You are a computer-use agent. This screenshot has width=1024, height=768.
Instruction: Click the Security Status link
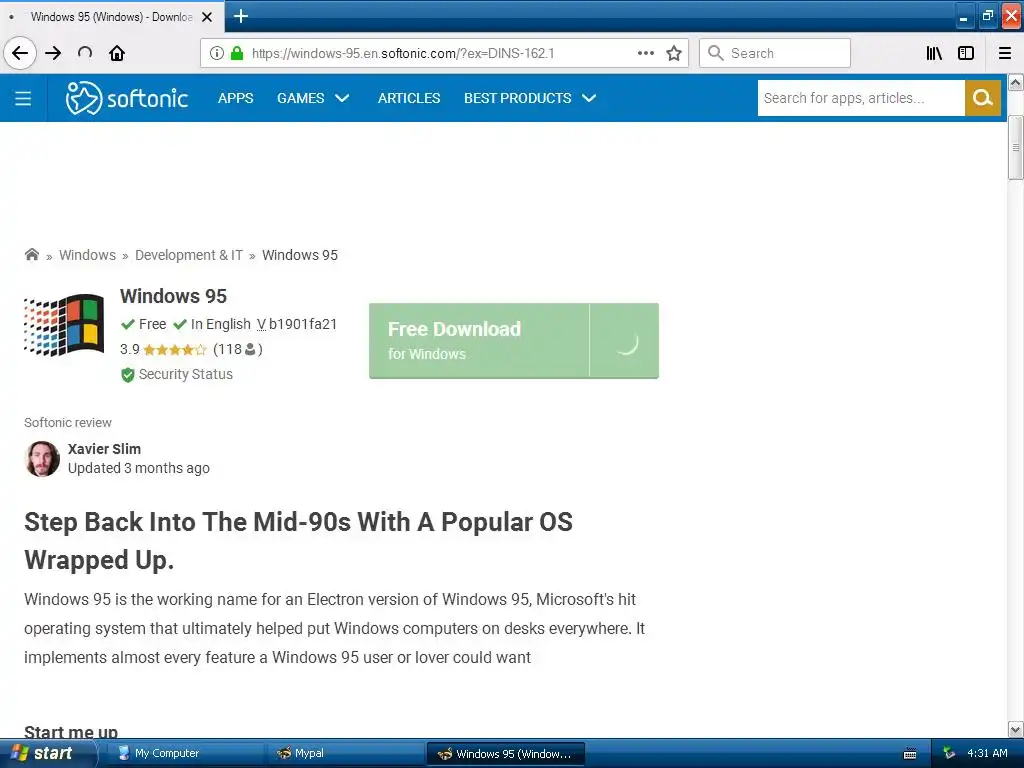[185, 374]
